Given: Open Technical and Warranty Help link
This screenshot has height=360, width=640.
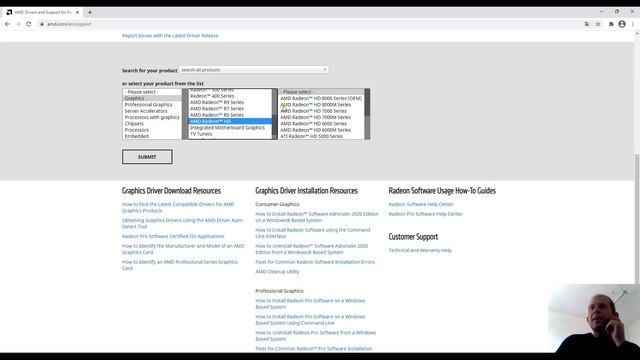Looking at the screenshot, I should (420, 250).
